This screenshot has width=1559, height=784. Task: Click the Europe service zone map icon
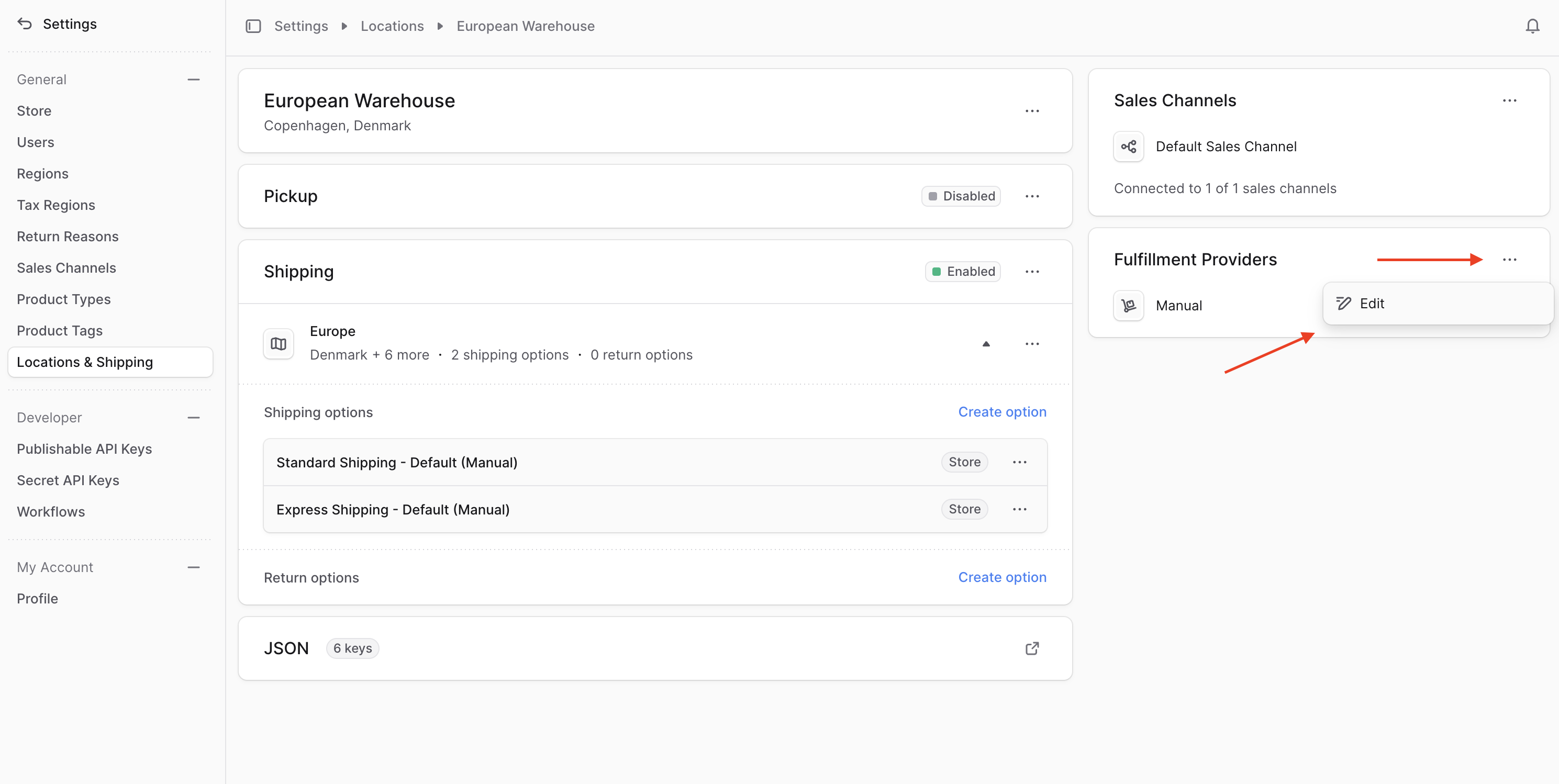point(279,343)
